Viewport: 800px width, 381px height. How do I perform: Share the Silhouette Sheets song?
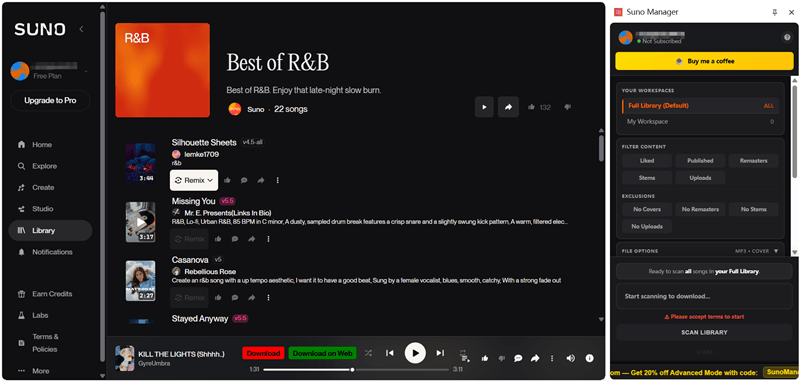(x=261, y=180)
